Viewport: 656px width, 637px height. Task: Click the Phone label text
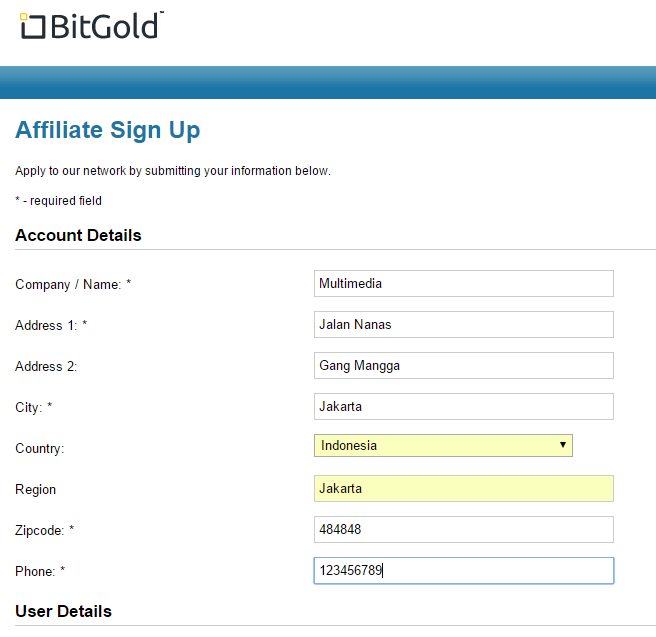(40, 572)
